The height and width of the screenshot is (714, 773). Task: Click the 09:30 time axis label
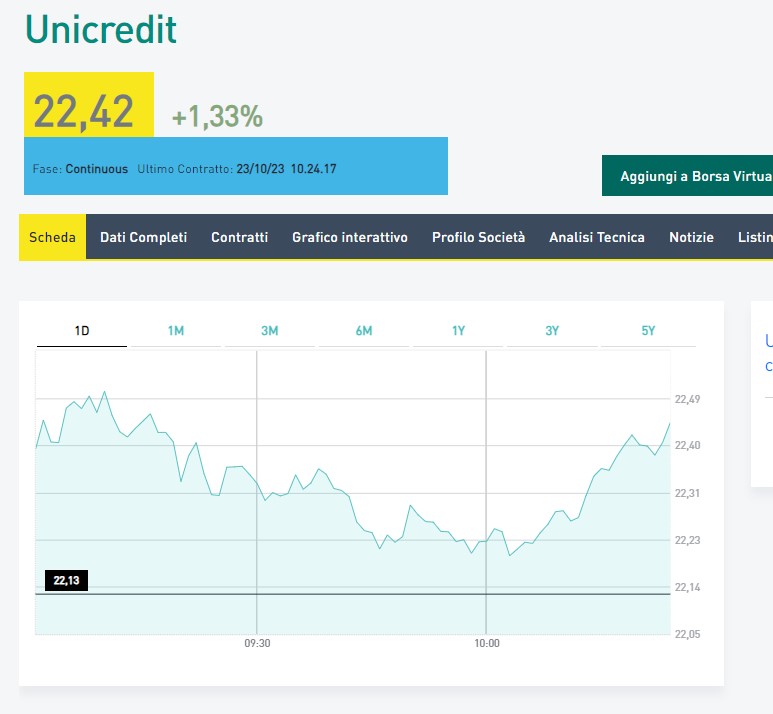click(x=257, y=643)
